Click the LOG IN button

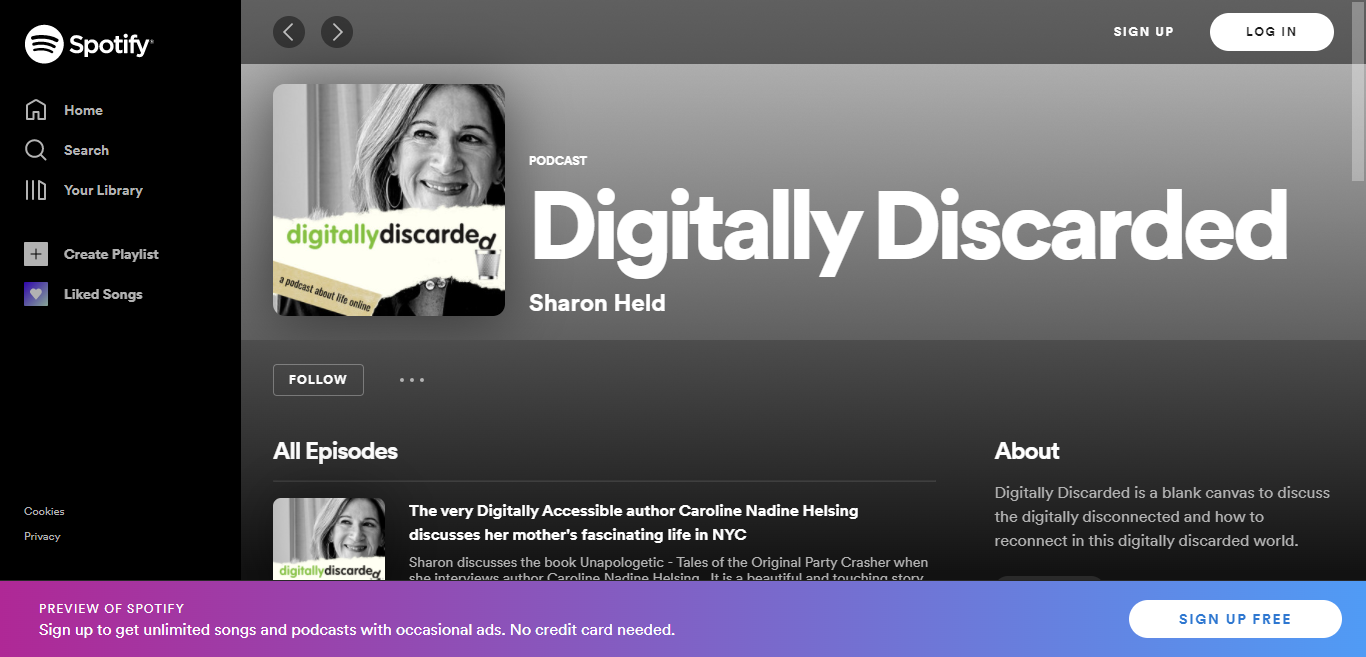click(x=1272, y=32)
